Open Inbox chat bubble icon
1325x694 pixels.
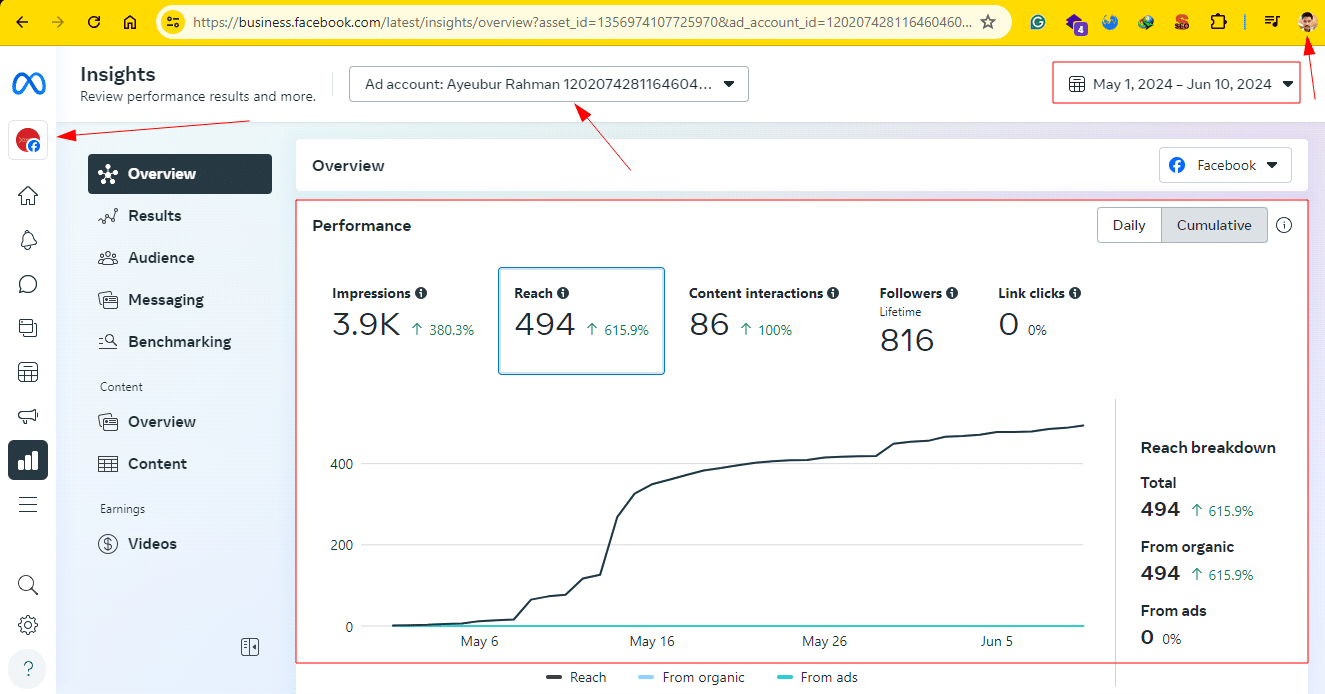coord(28,284)
